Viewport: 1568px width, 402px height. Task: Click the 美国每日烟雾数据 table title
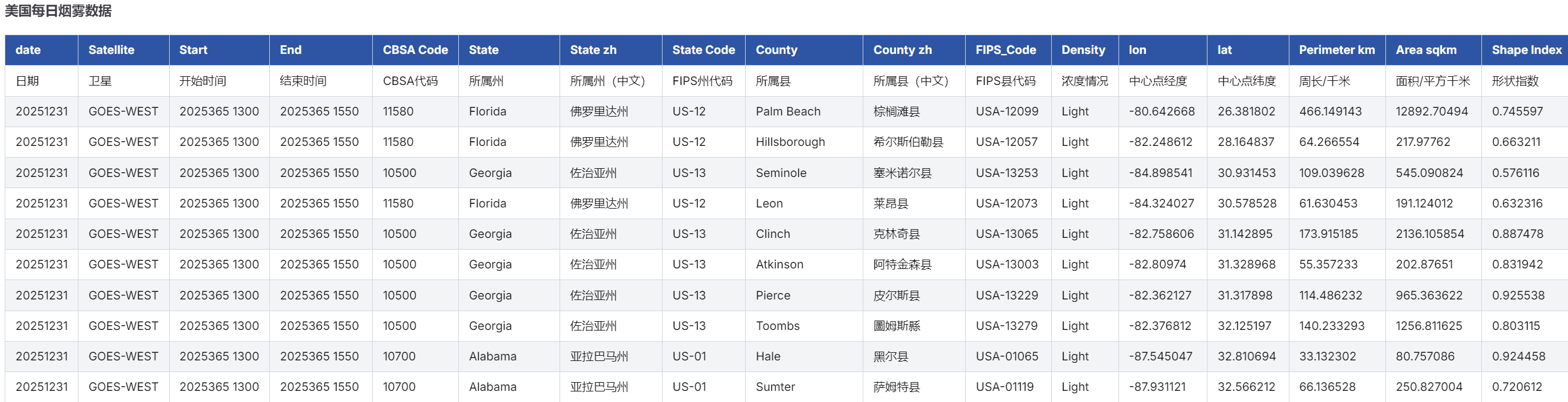(x=59, y=11)
